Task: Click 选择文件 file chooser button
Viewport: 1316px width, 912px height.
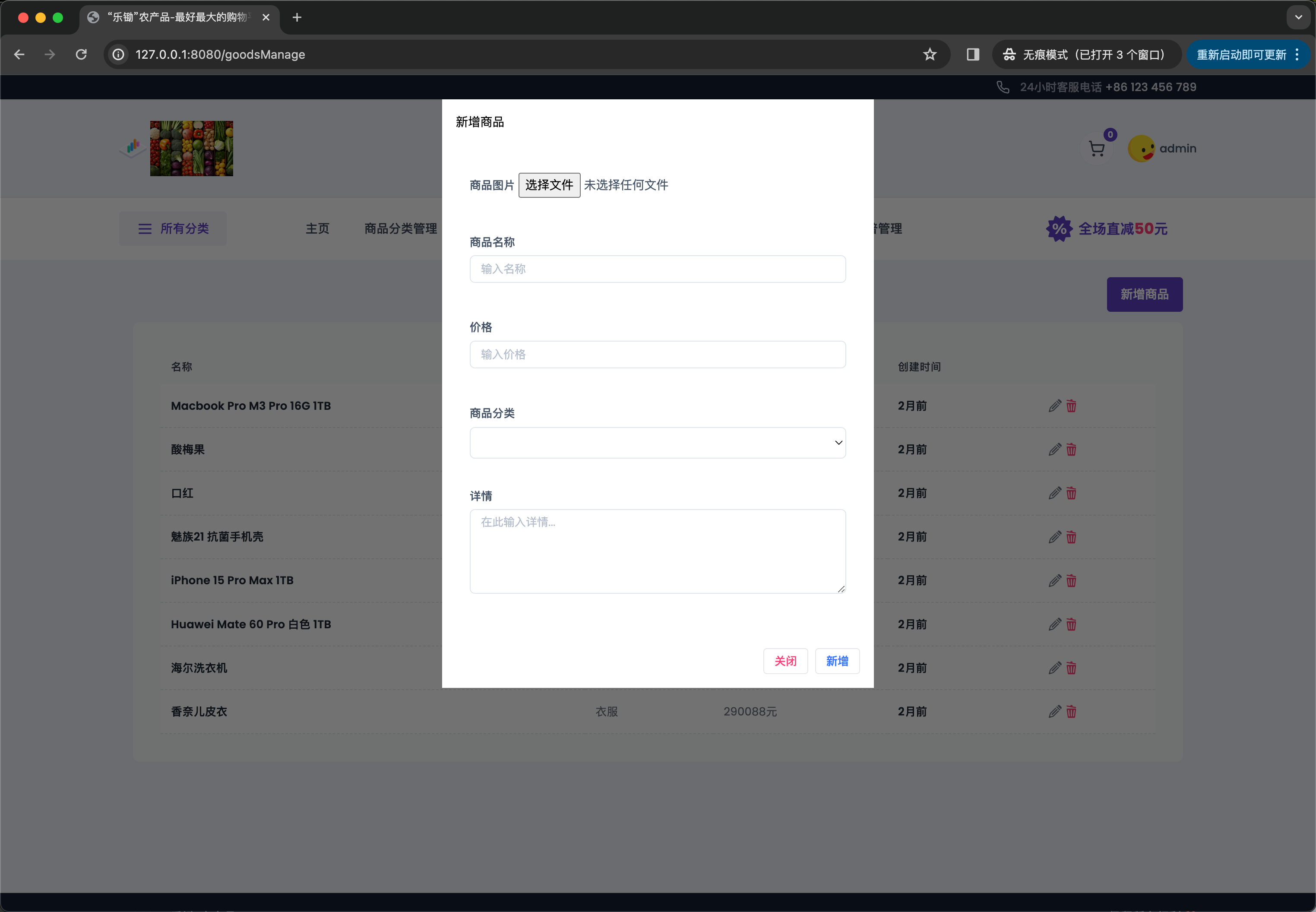Action: pos(549,185)
